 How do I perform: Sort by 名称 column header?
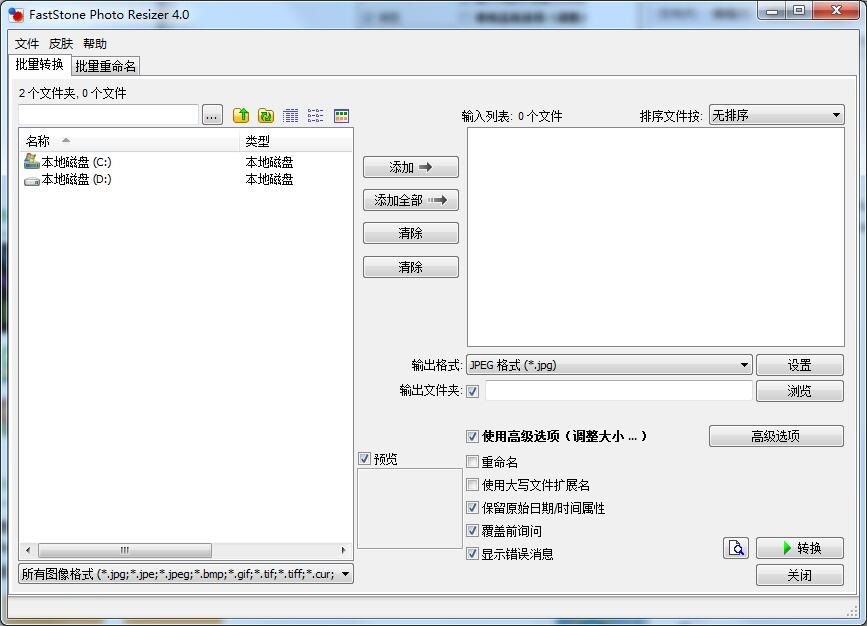tap(129, 141)
